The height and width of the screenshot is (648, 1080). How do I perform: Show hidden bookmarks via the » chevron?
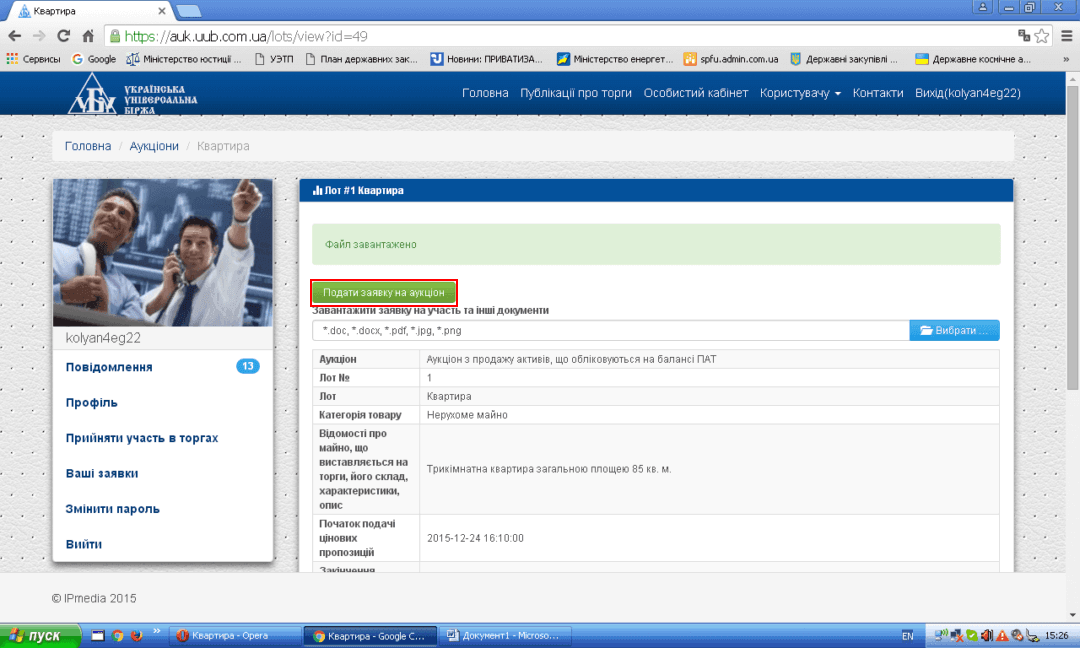[1065, 59]
